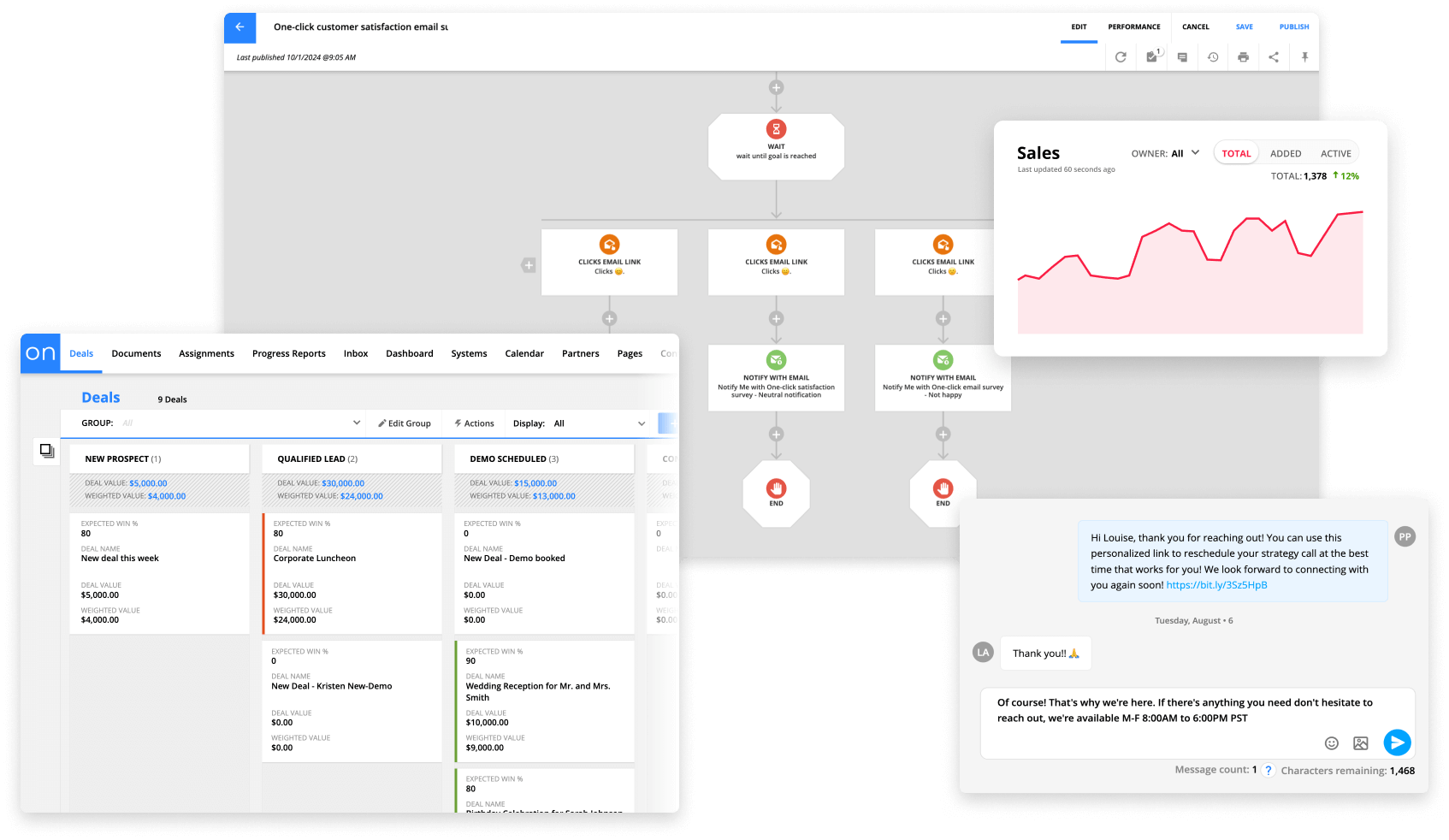Click the refresh icon in automation toolbar

[x=1121, y=57]
